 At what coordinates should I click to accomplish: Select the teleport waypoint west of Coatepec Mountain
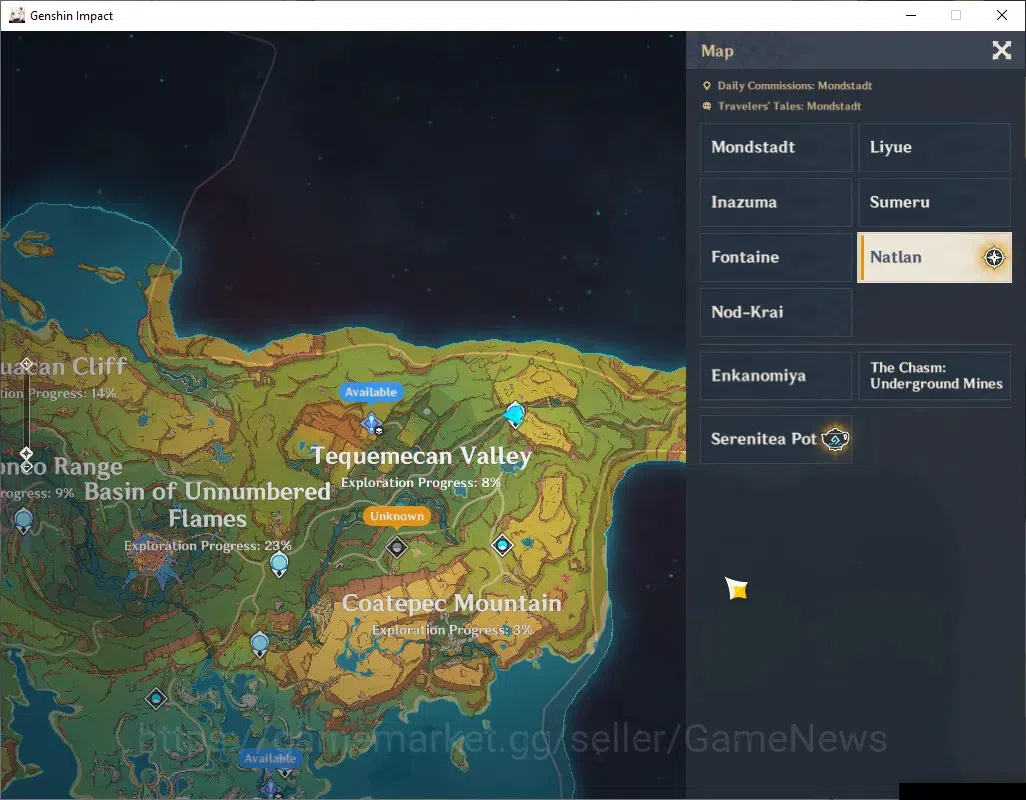click(x=260, y=644)
